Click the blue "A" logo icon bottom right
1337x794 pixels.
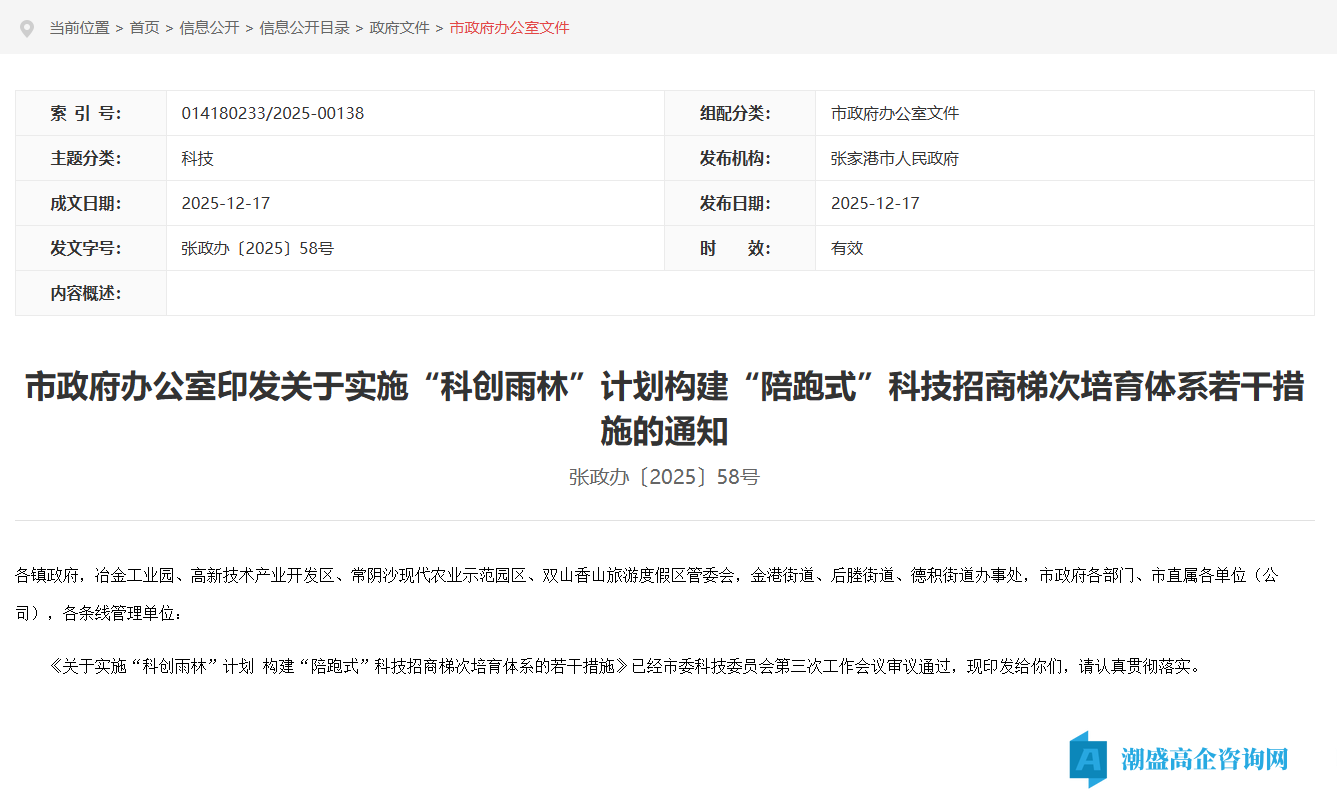(1090, 760)
